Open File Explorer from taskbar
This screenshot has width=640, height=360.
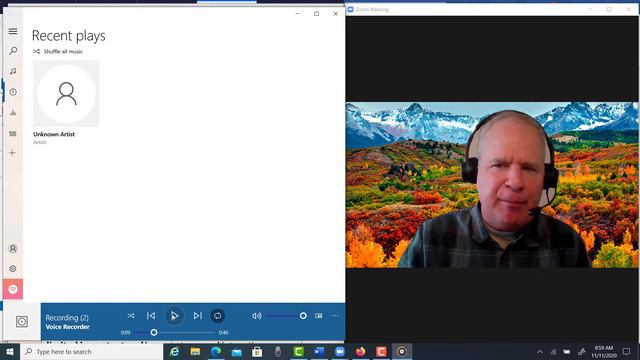195,351
